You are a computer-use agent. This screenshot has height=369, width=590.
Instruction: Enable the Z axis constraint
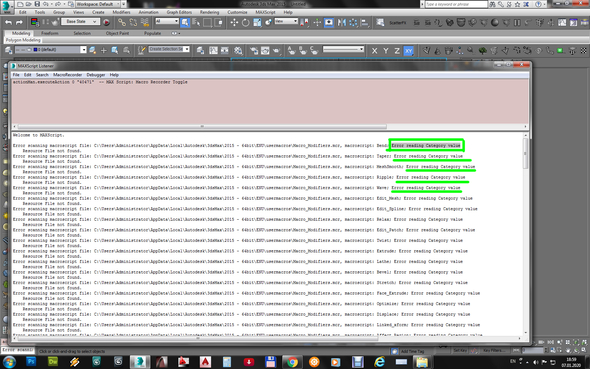397,50
